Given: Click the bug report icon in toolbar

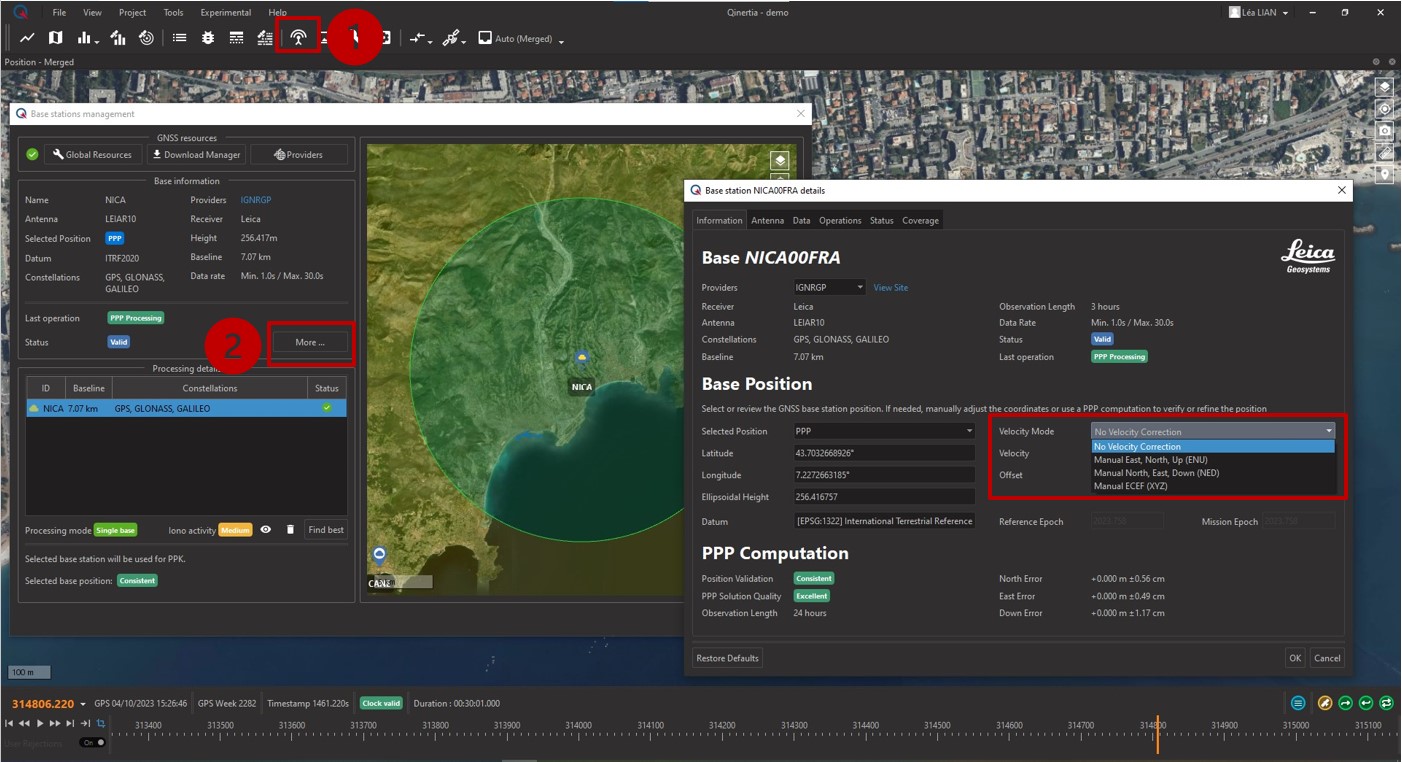Looking at the screenshot, I should pyautogui.click(x=208, y=38).
